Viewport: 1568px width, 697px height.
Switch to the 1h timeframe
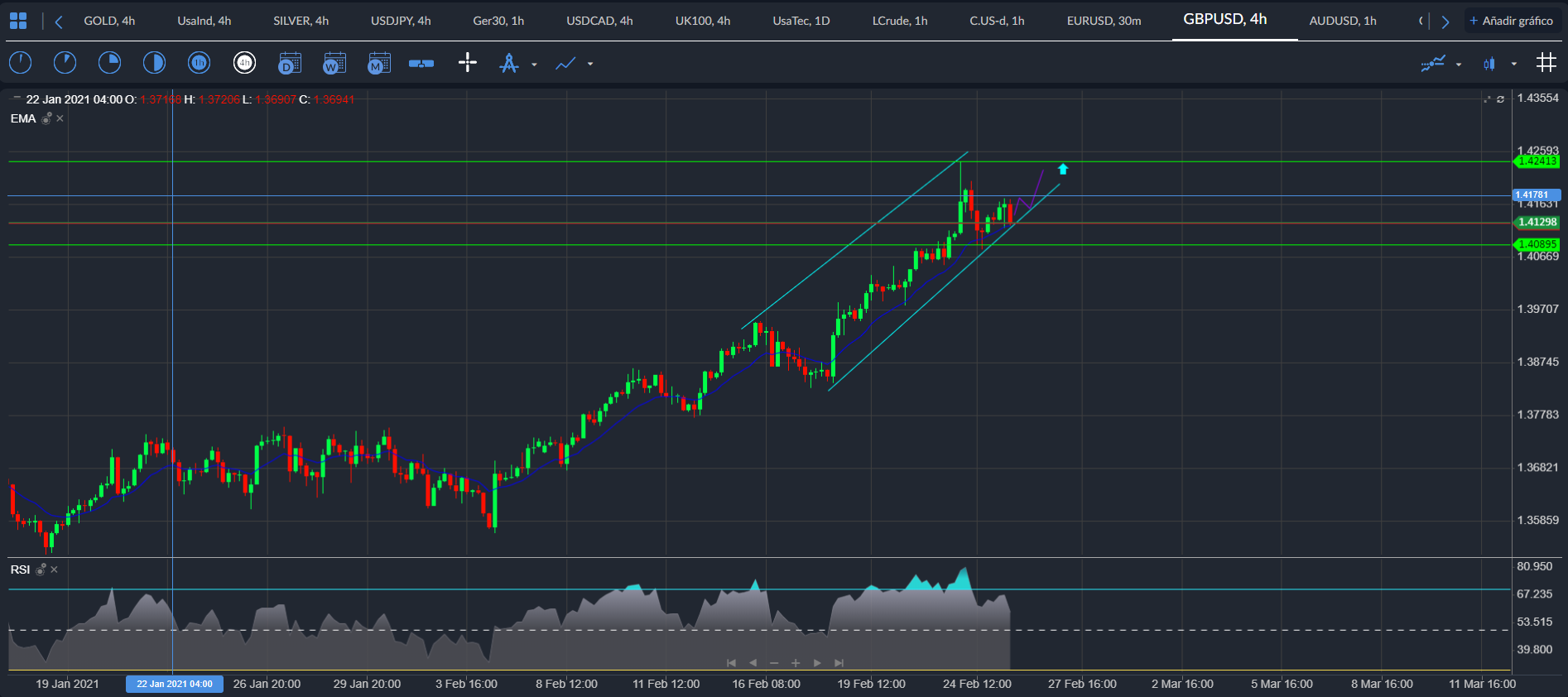[199, 62]
